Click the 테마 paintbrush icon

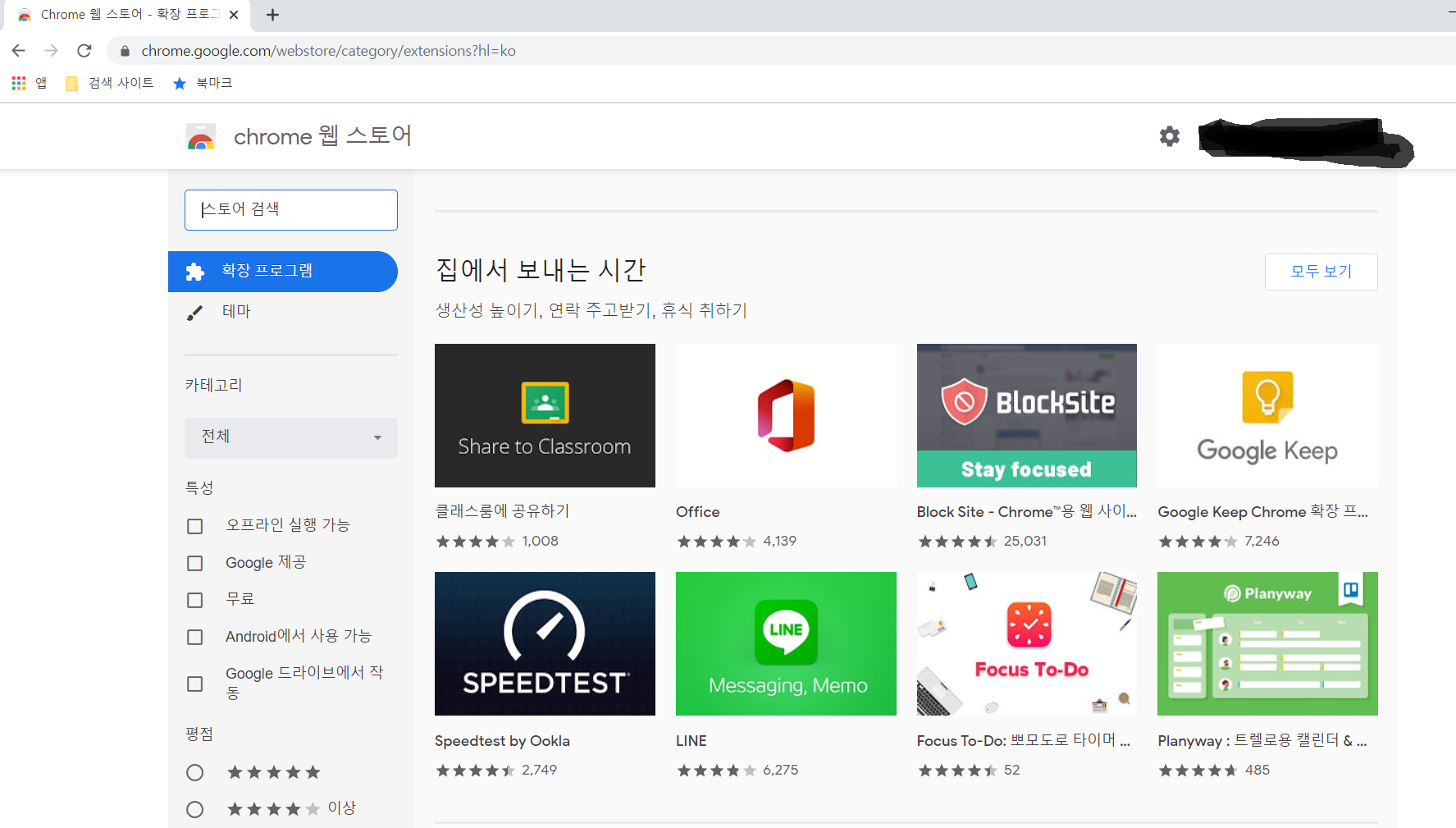point(194,313)
